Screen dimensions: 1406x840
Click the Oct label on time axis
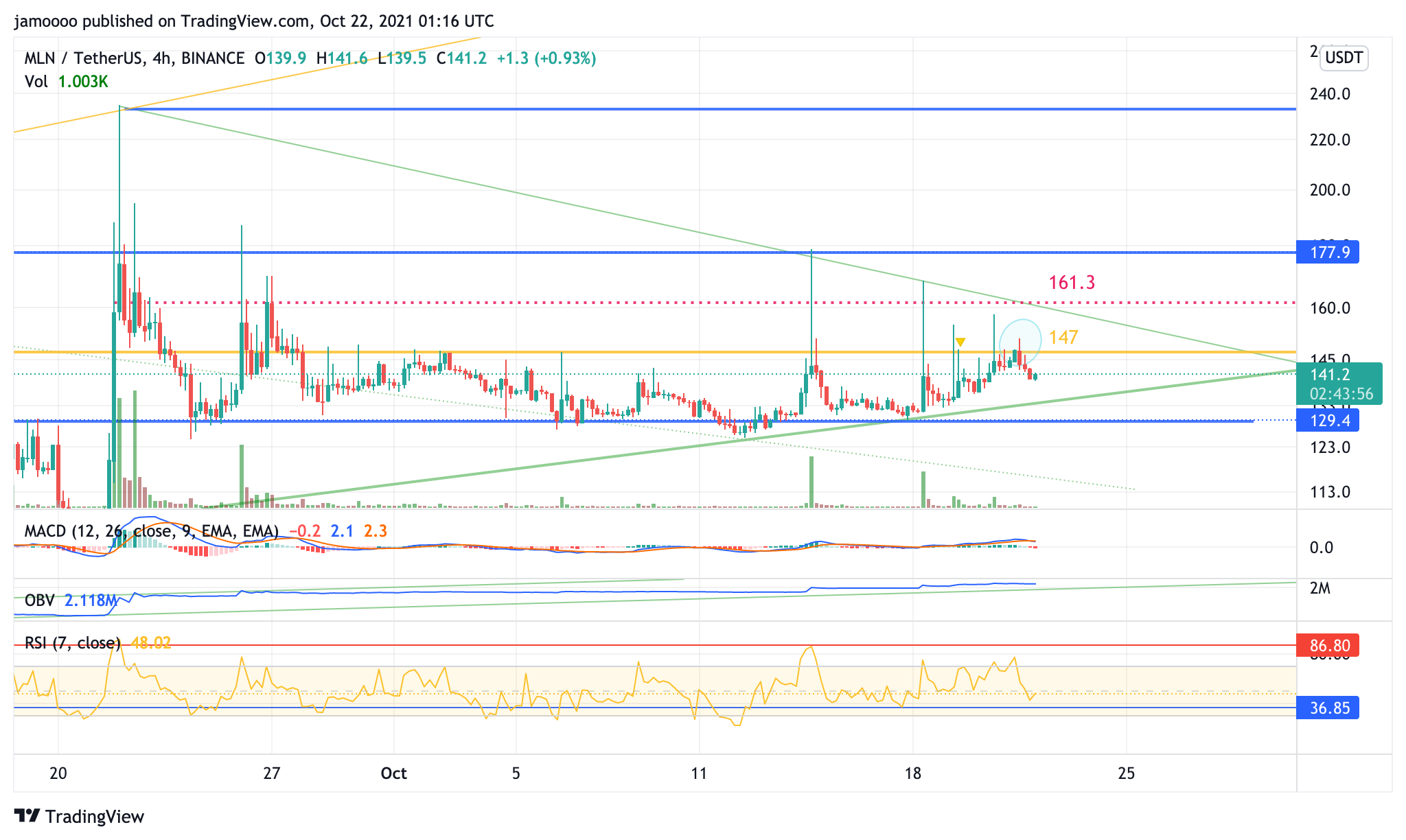394,773
